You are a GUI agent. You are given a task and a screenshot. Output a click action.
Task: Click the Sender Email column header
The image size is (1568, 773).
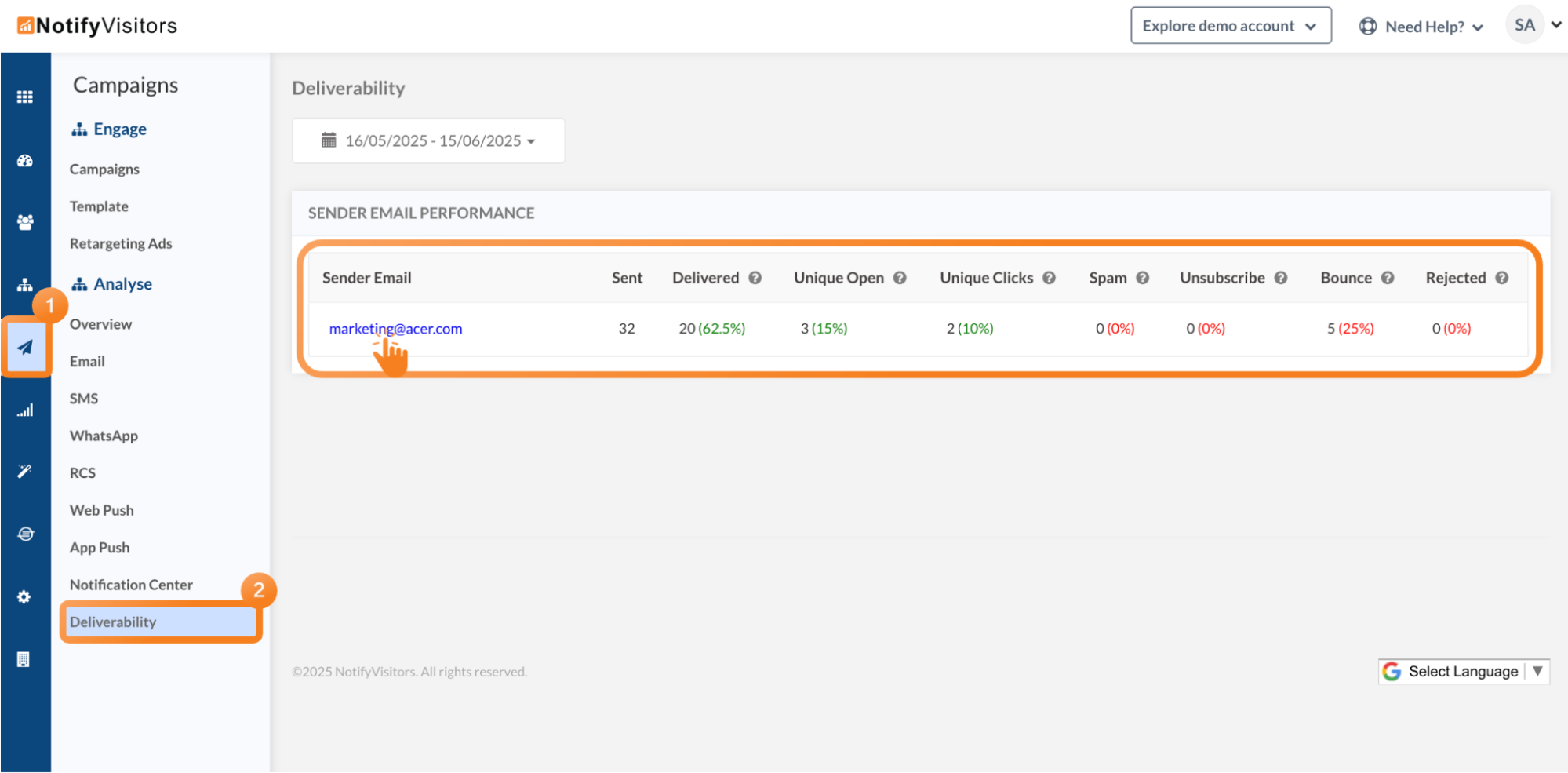pyautogui.click(x=366, y=278)
